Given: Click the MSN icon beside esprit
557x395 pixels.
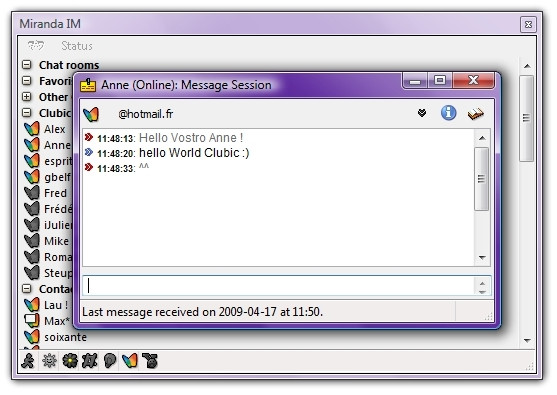Looking at the screenshot, I should tap(32, 161).
